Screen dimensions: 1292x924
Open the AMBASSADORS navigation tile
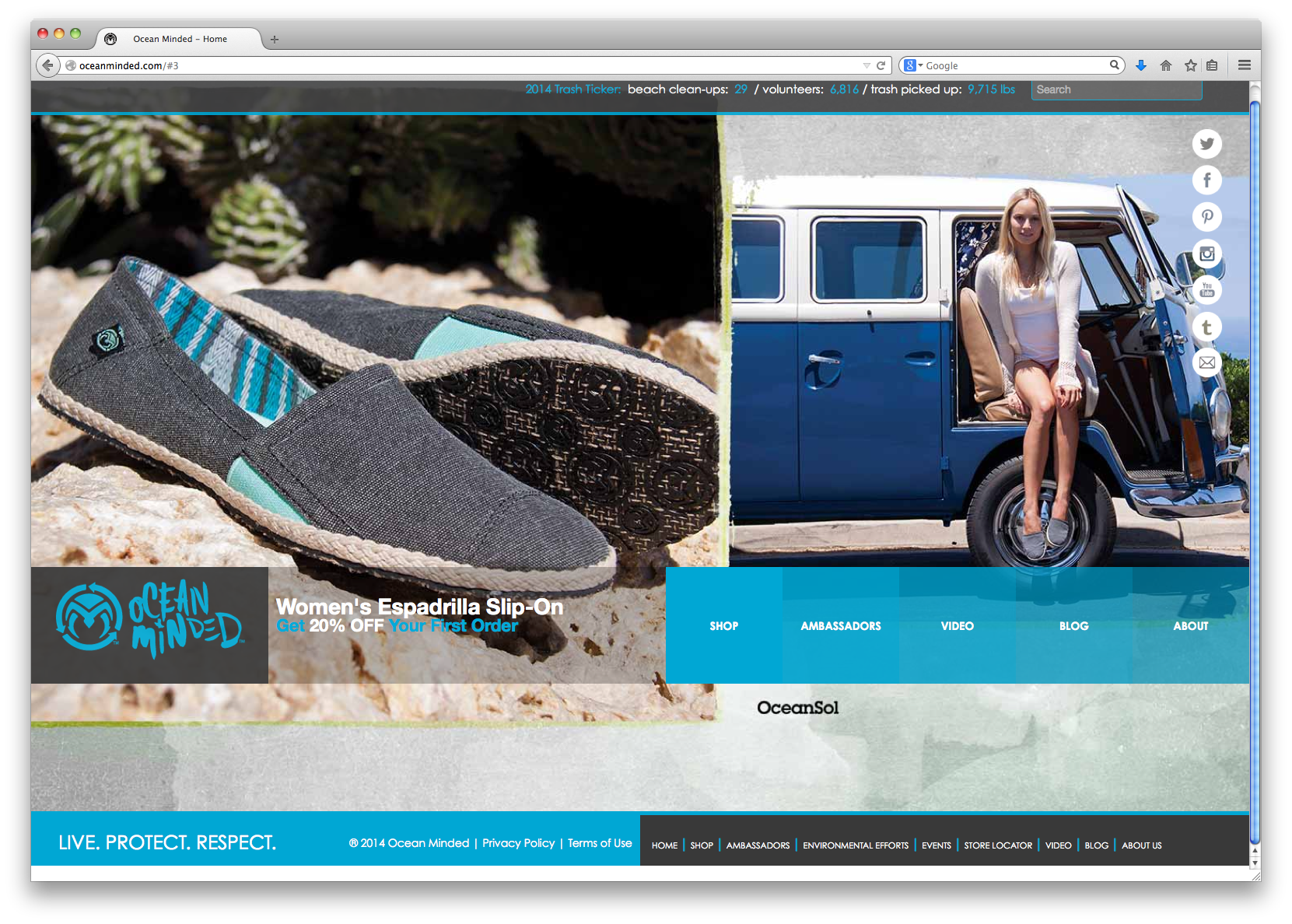pos(841,625)
